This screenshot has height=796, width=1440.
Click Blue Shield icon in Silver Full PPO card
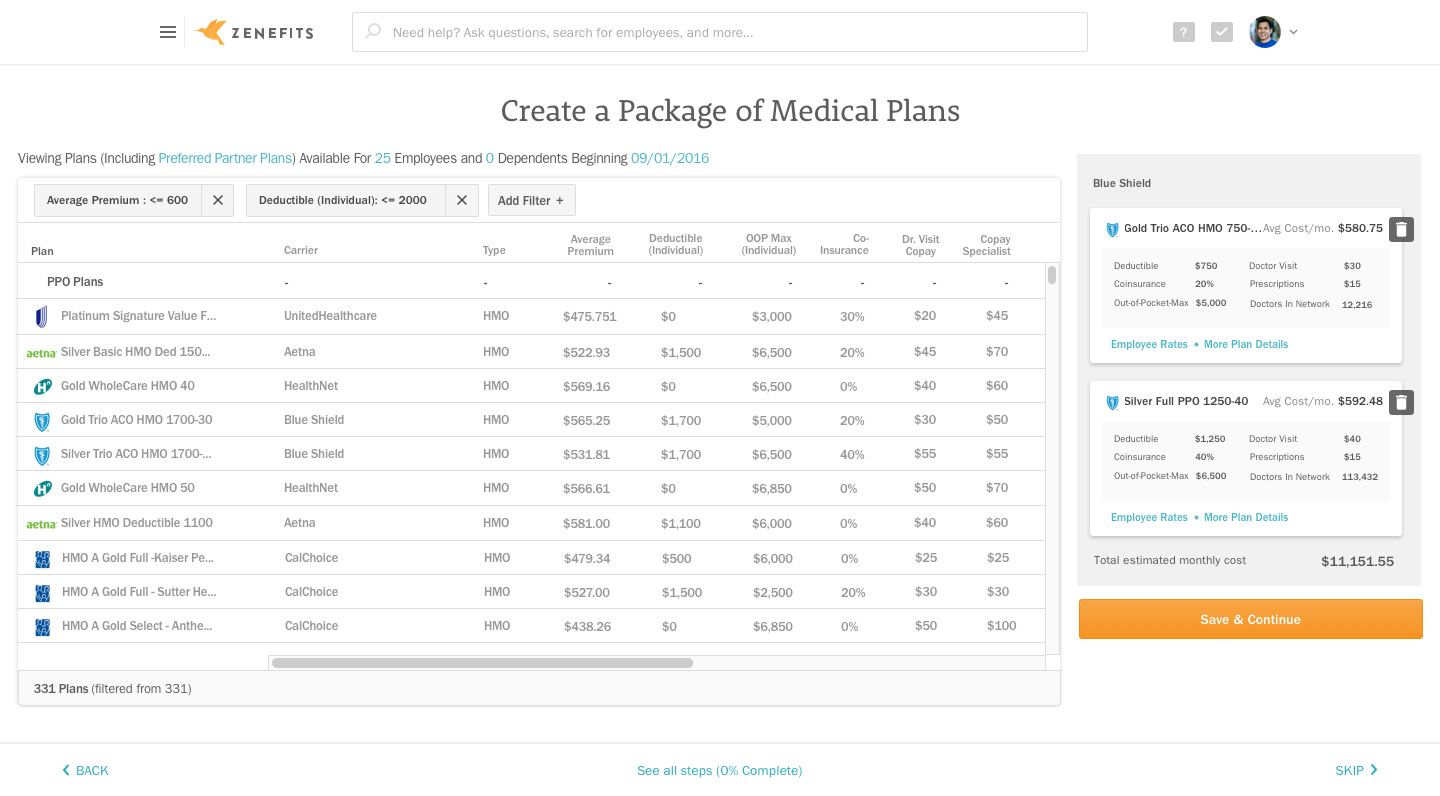[x=1112, y=402]
